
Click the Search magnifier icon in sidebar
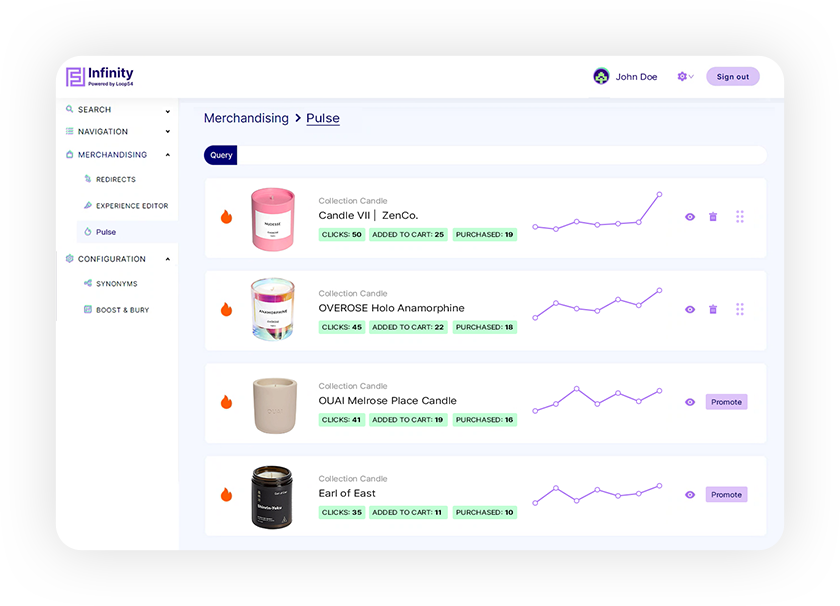[69, 109]
